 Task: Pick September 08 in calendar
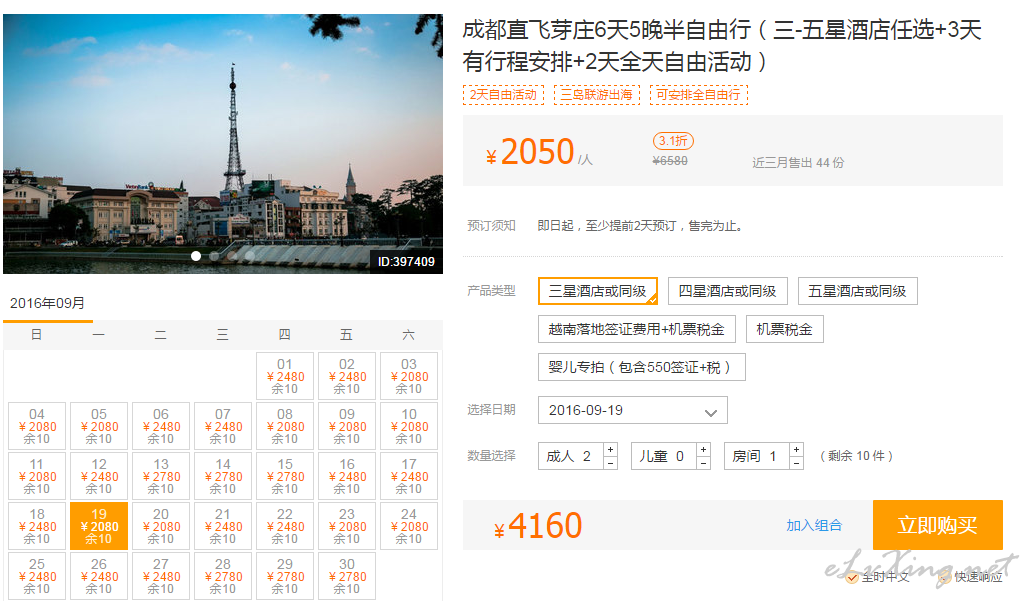(x=285, y=426)
